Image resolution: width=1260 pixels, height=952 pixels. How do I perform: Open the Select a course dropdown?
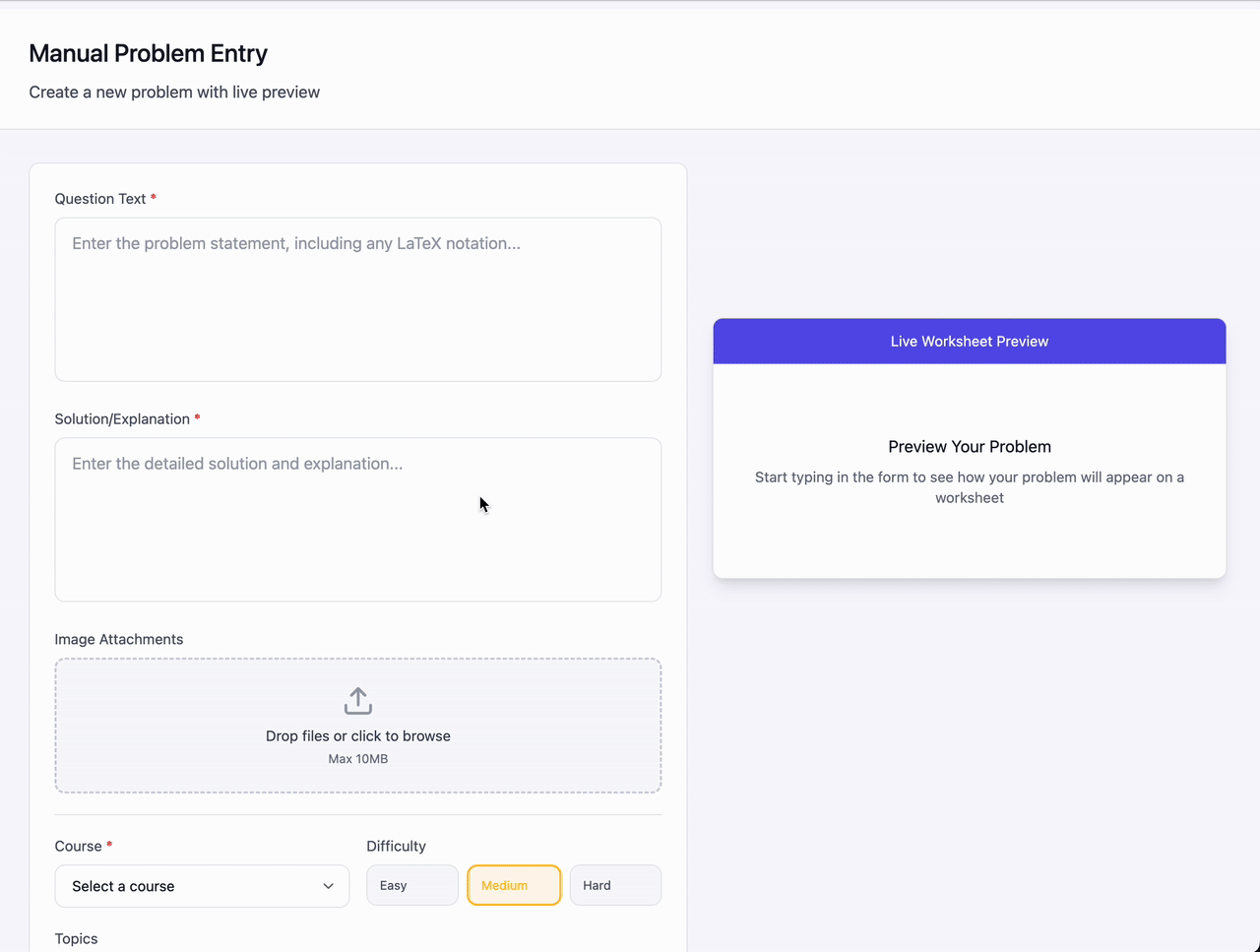[202, 886]
